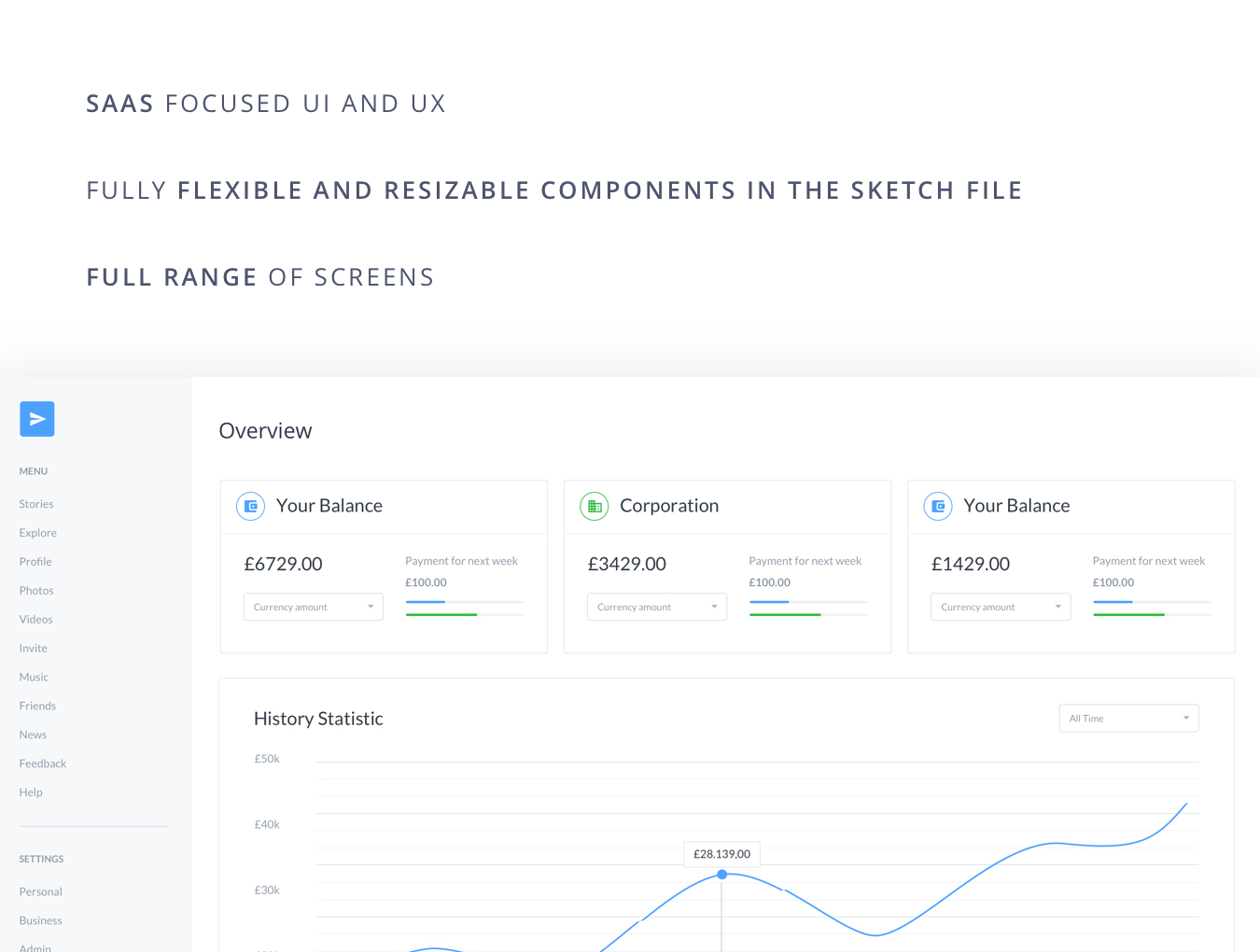This screenshot has height=952, width=1260.
Task: Expand Currency amount dropdown under £3429.00
Action: point(656,607)
